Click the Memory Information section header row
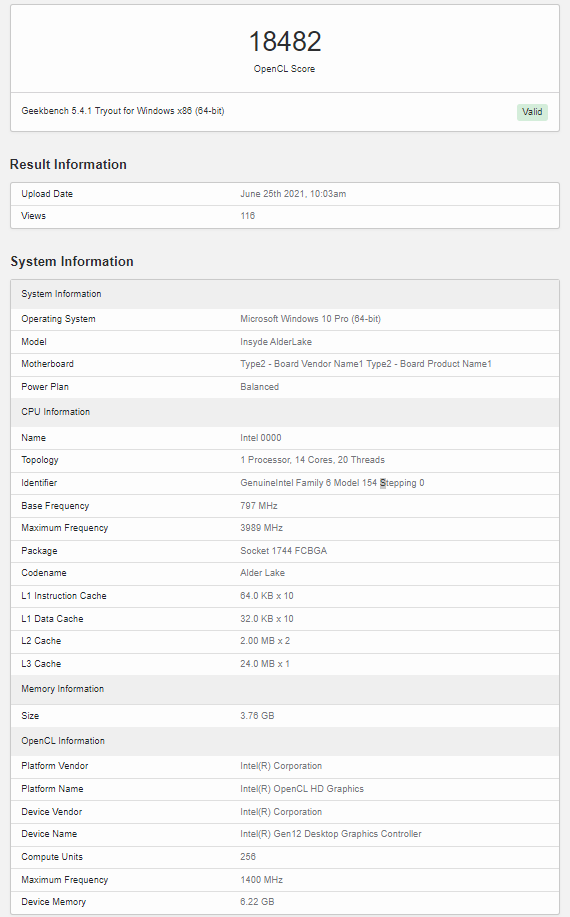Image resolution: width=570 pixels, height=917 pixels. tap(285, 689)
